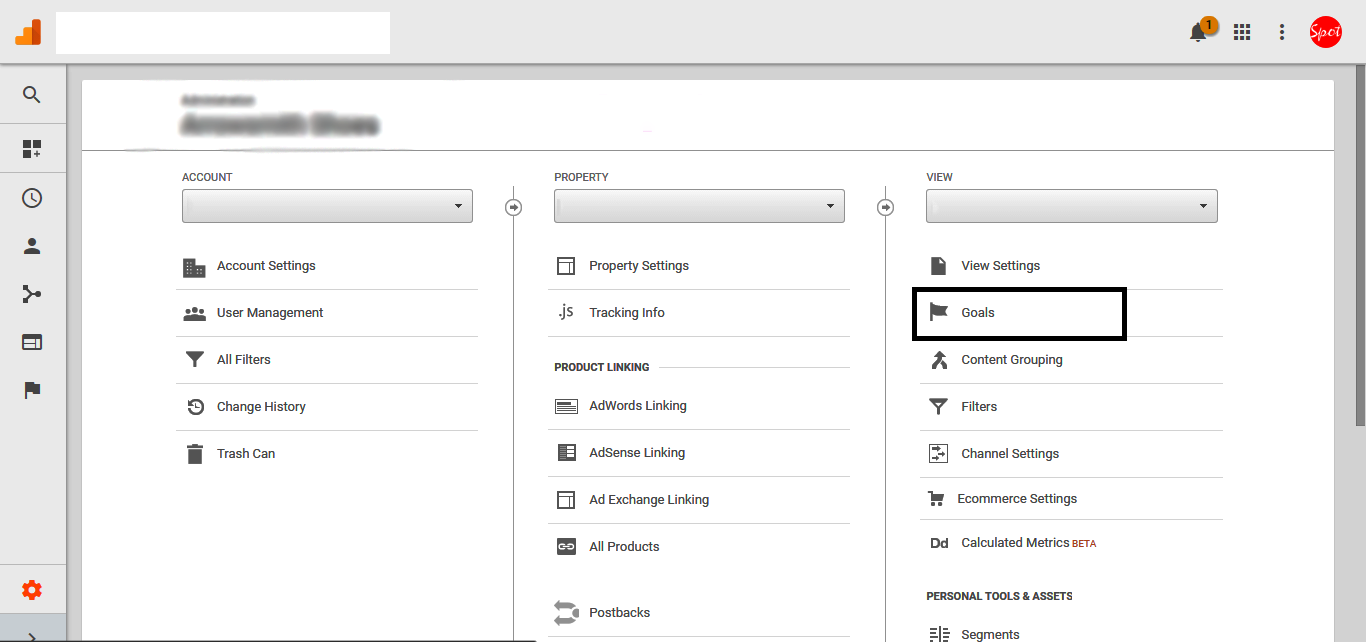Expand the View selector dropdown
The height and width of the screenshot is (642, 1366).
[1071, 206]
